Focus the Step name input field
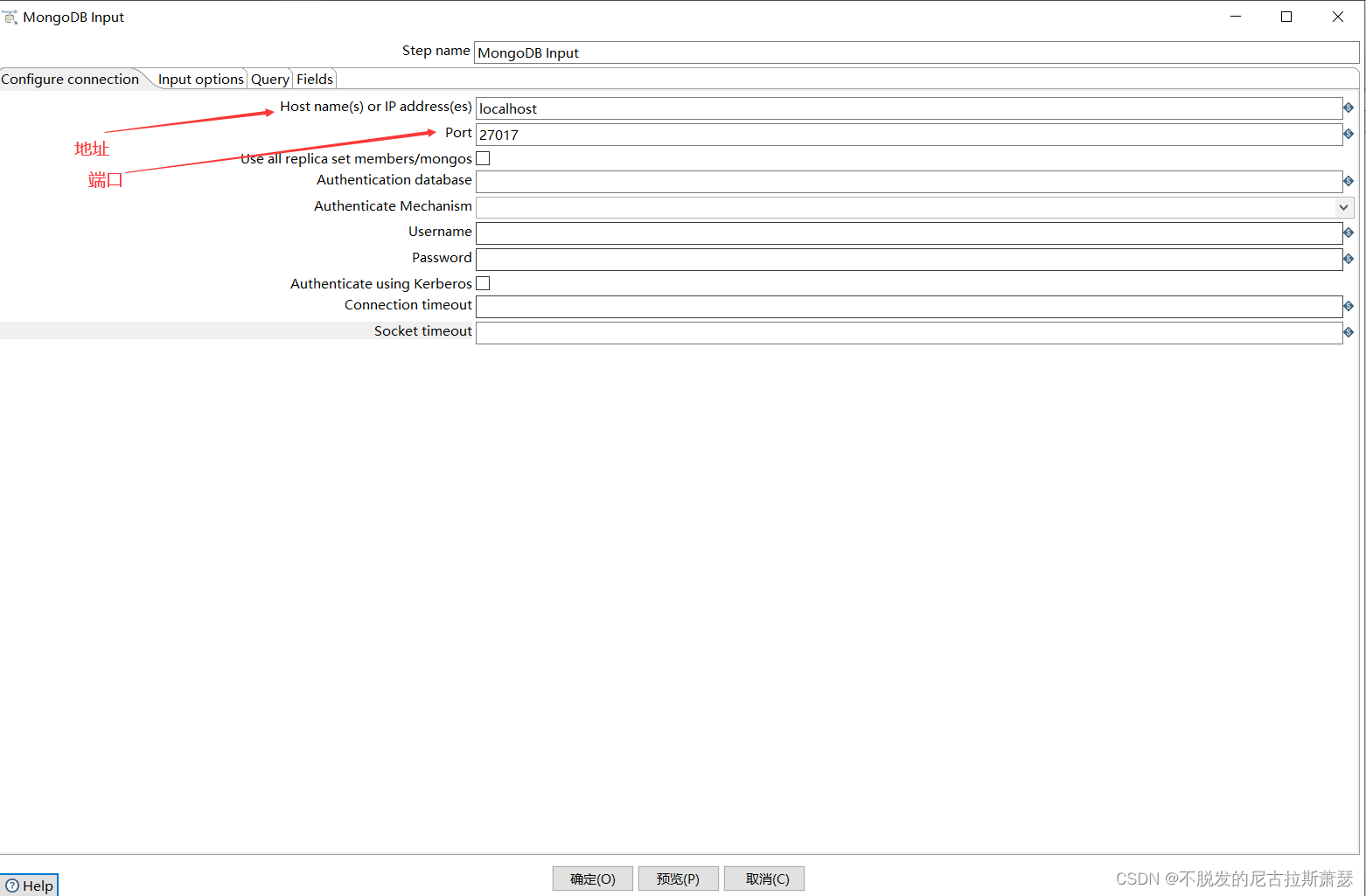This screenshot has height=896, width=1366. coord(916,52)
